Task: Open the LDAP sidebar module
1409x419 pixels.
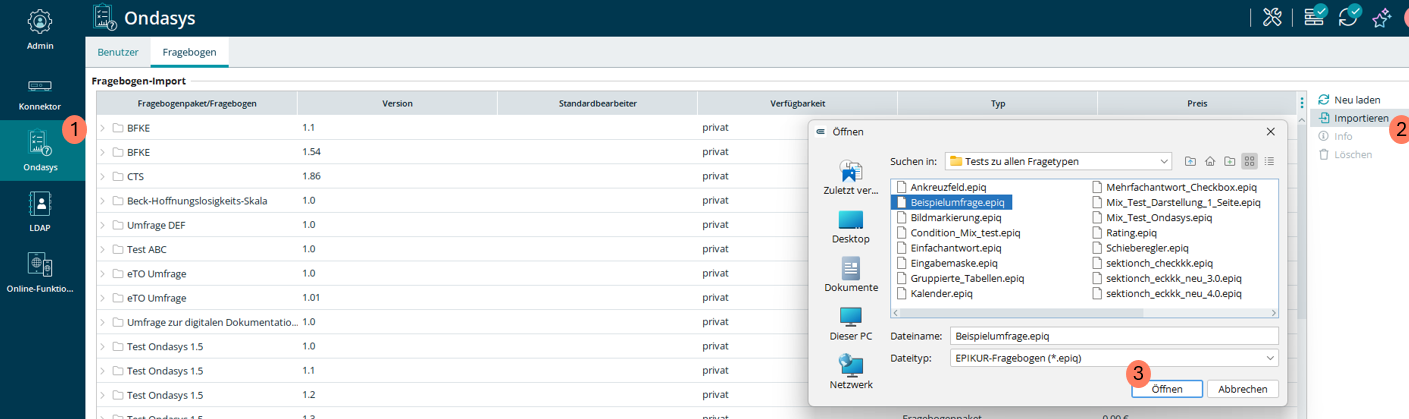Action: click(40, 211)
